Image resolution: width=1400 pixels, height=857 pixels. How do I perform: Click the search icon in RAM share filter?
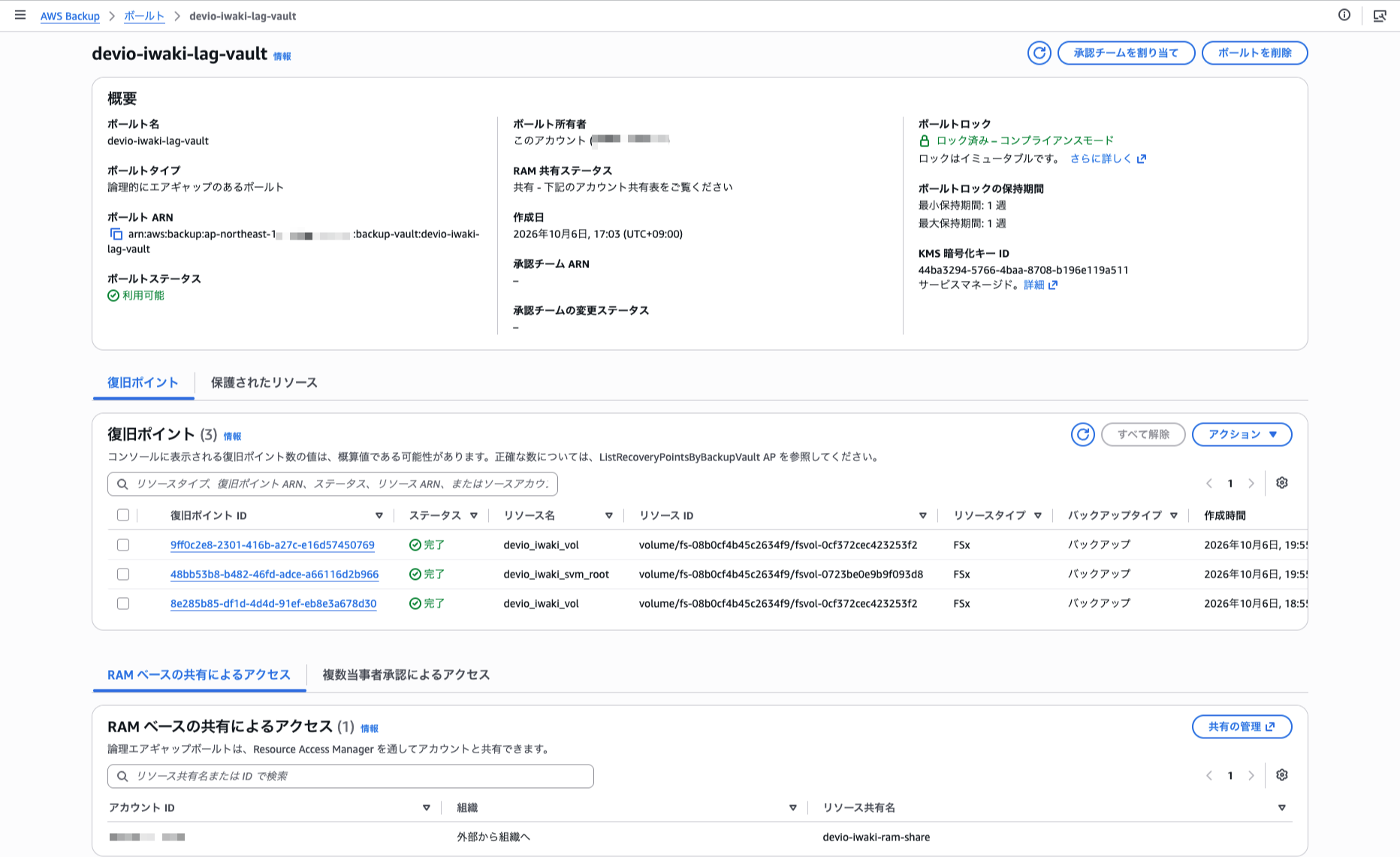click(122, 776)
